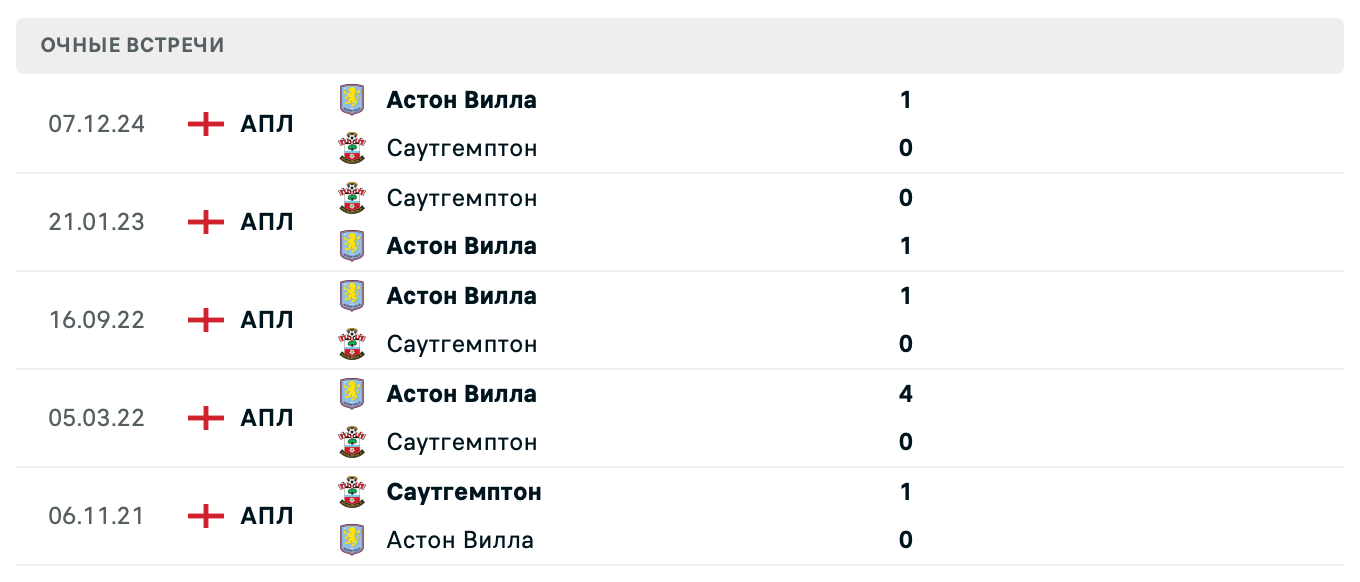This screenshot has height=582, width=1360.
Task: Select Саутгемптон name in 16.09.22 match
Action: [x=461, y=344]
